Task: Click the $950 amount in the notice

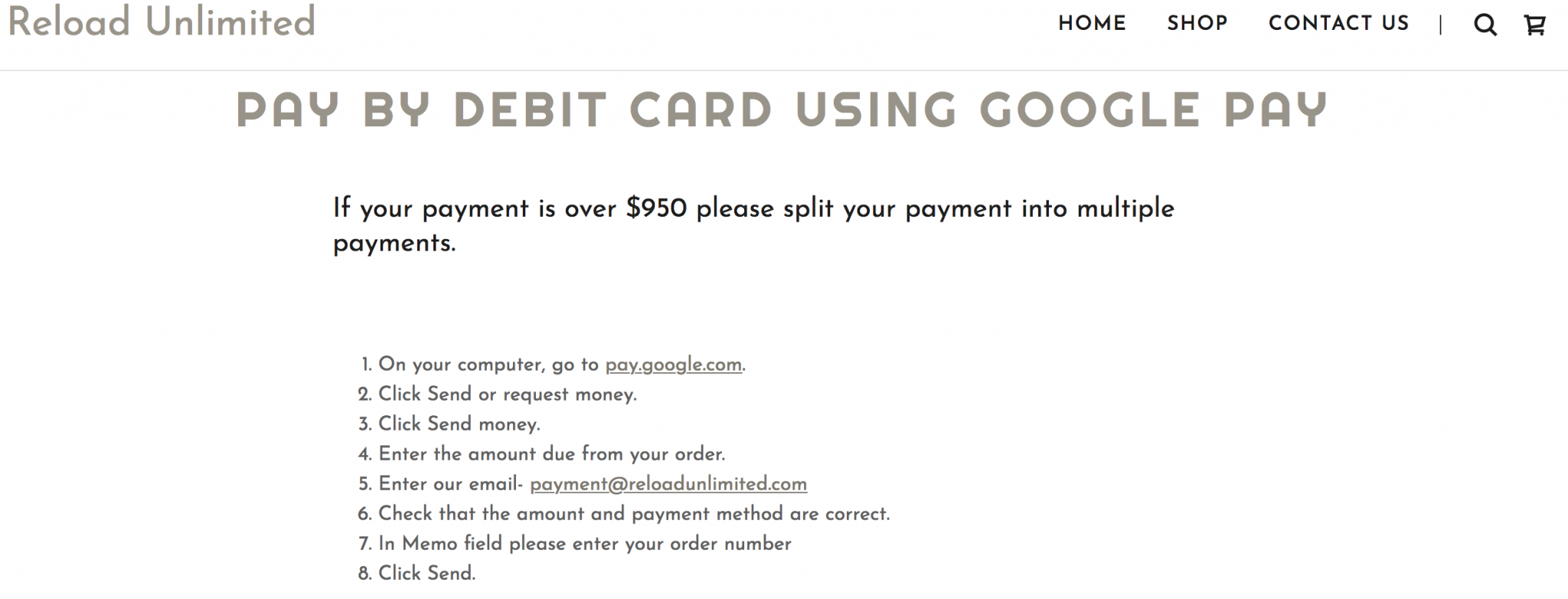Action: point(656,208)
